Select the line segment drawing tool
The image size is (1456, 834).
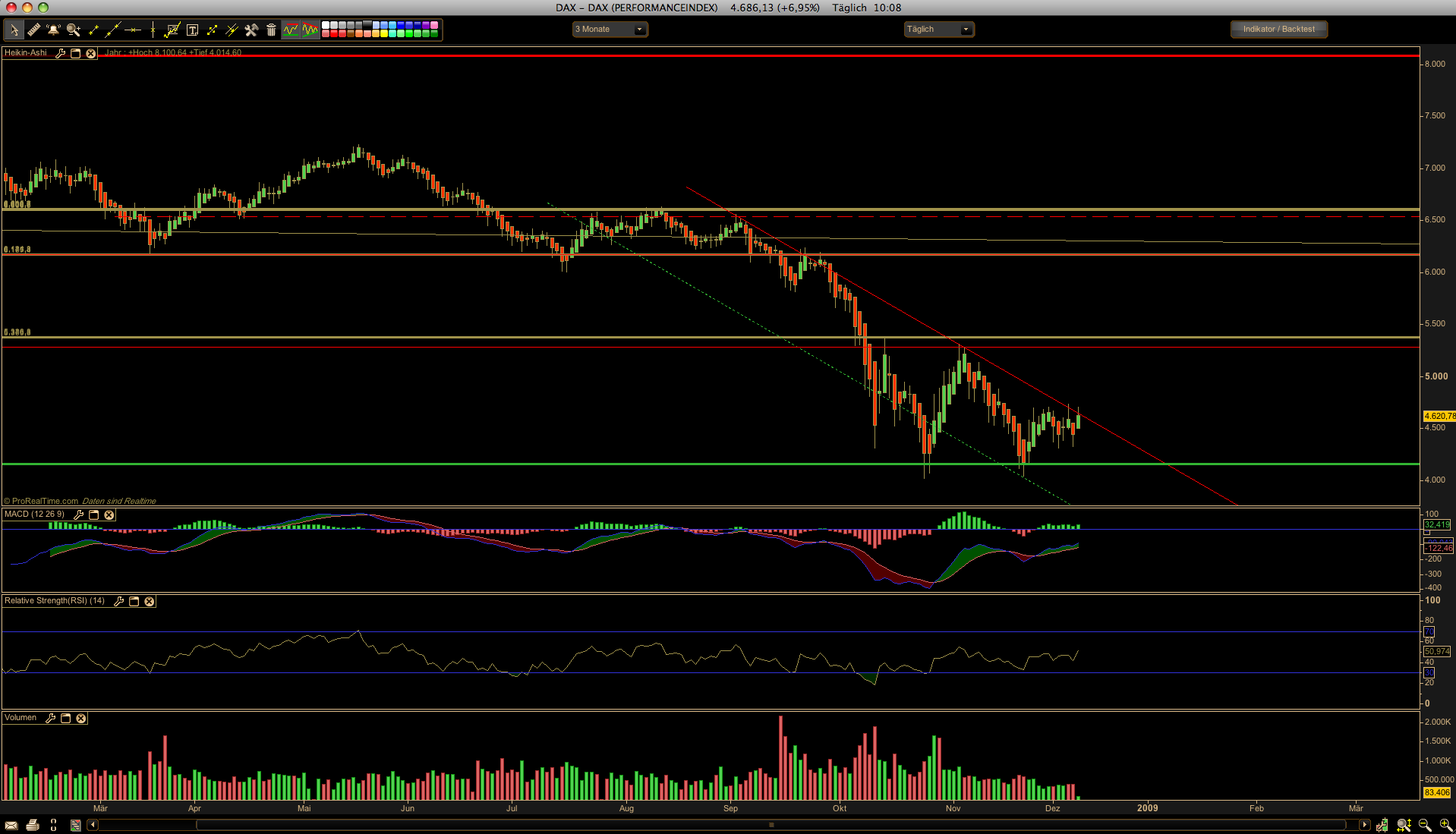pos(93,30)
